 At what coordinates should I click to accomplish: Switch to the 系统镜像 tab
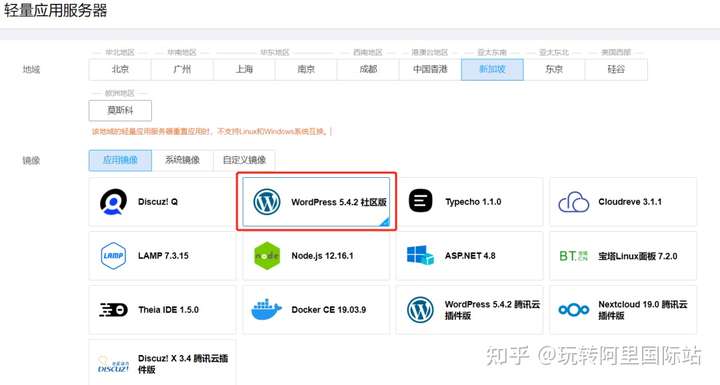click(x=182, y=160)
